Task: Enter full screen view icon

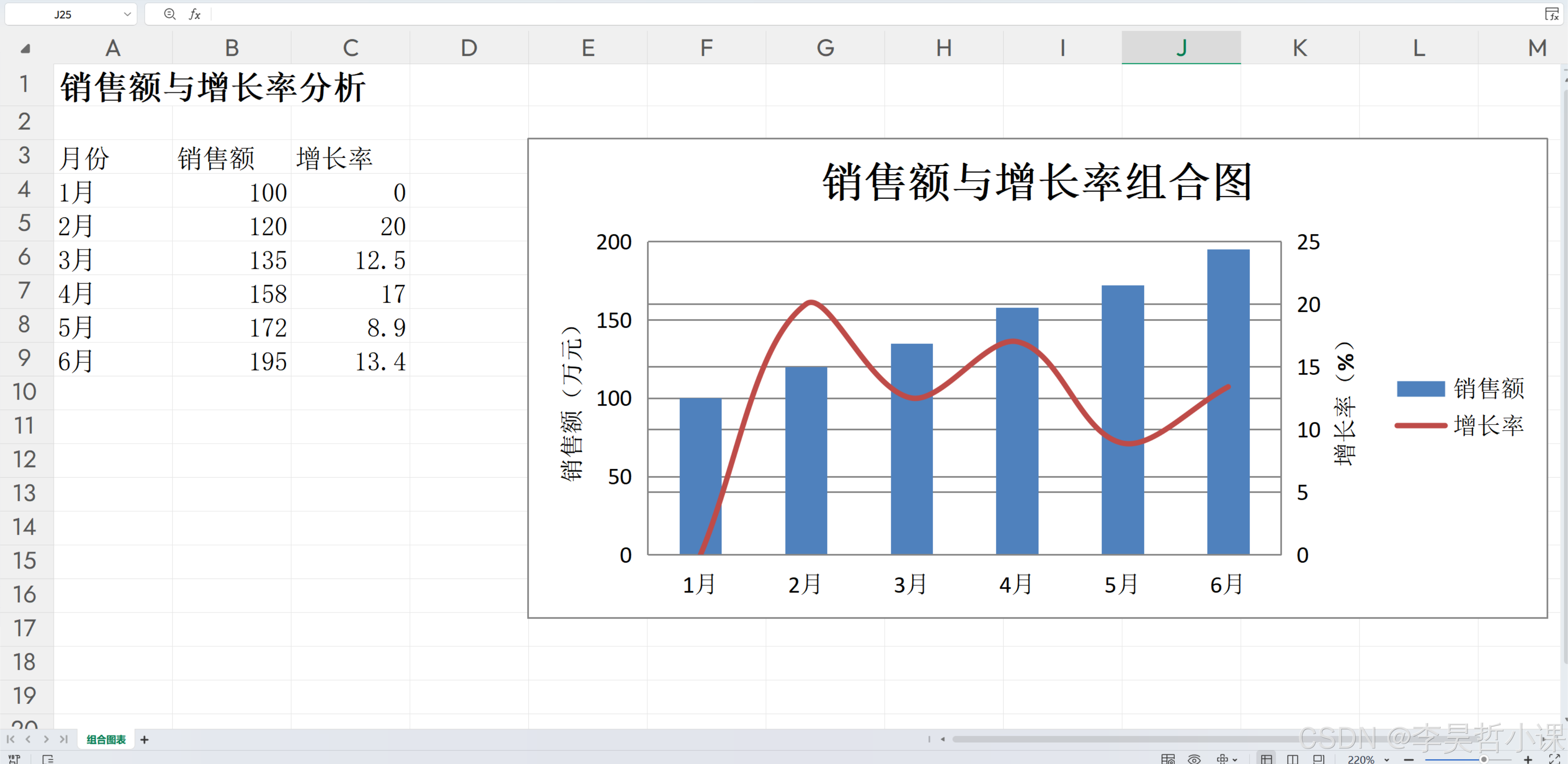Action: point(1554,759)
